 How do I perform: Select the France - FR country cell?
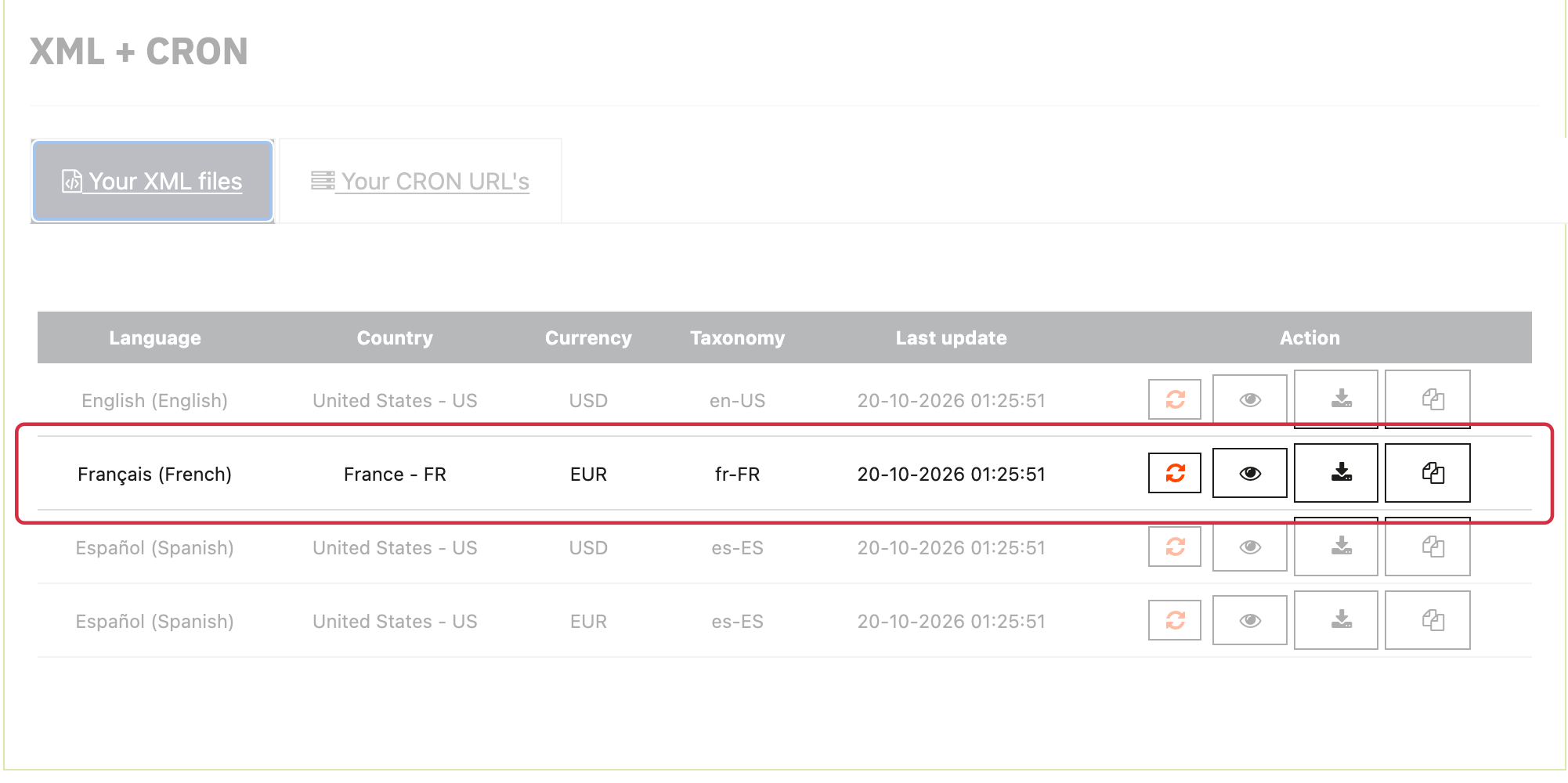[x=395, y=474]
